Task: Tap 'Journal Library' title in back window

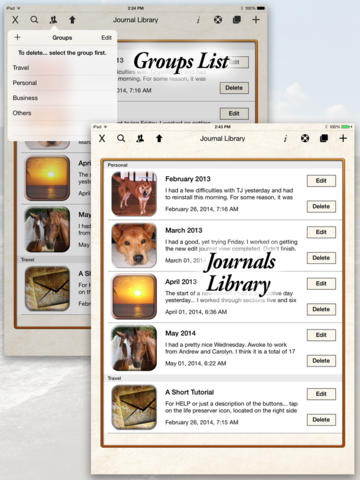Action: click(136, 20)
